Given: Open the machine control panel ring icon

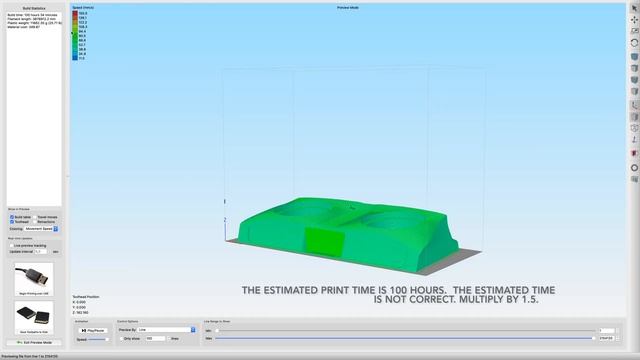Looking at the screenshot, I should click(634, 168).
